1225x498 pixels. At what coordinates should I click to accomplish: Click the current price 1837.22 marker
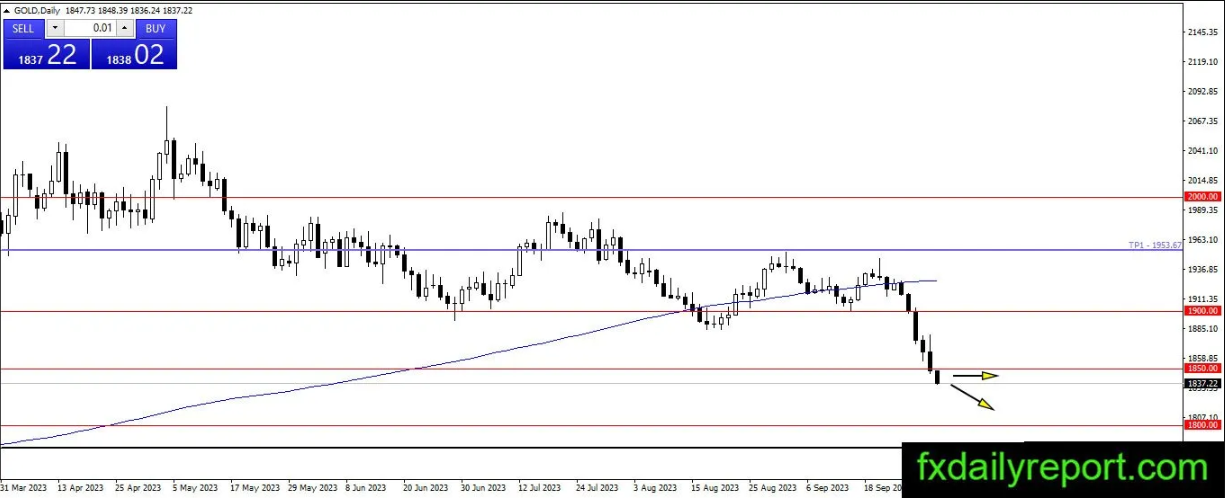1200,383
